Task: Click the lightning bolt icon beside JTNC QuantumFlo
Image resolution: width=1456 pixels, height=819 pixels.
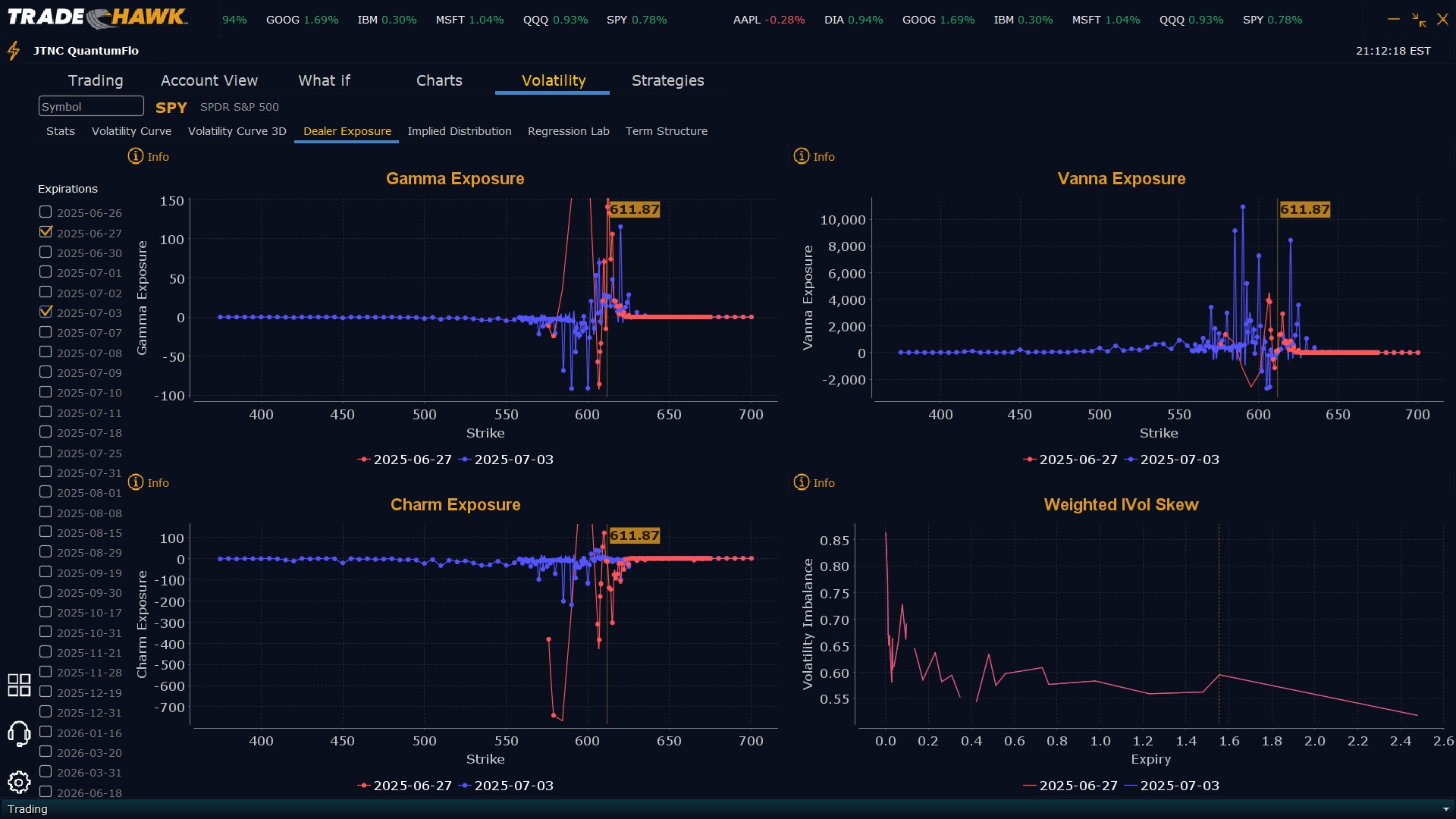Action: click(14, 51)
